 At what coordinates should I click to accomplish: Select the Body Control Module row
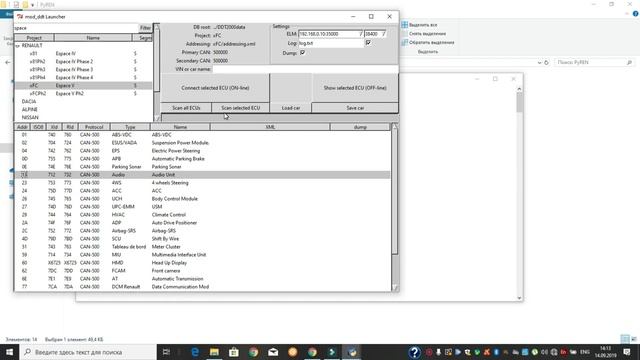pos(202,199)
